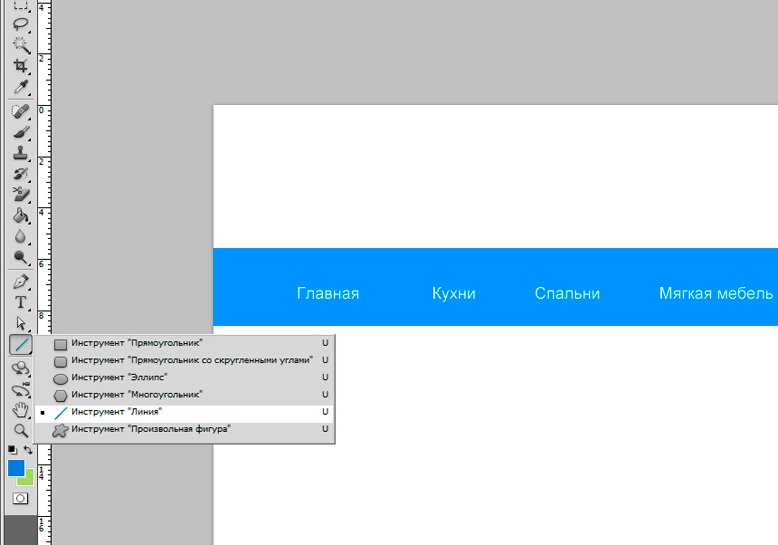Choose Инструмент "Прямоугольник" from flyout
The height and width of the screenshot is (545, 778).
click(136, 343)
